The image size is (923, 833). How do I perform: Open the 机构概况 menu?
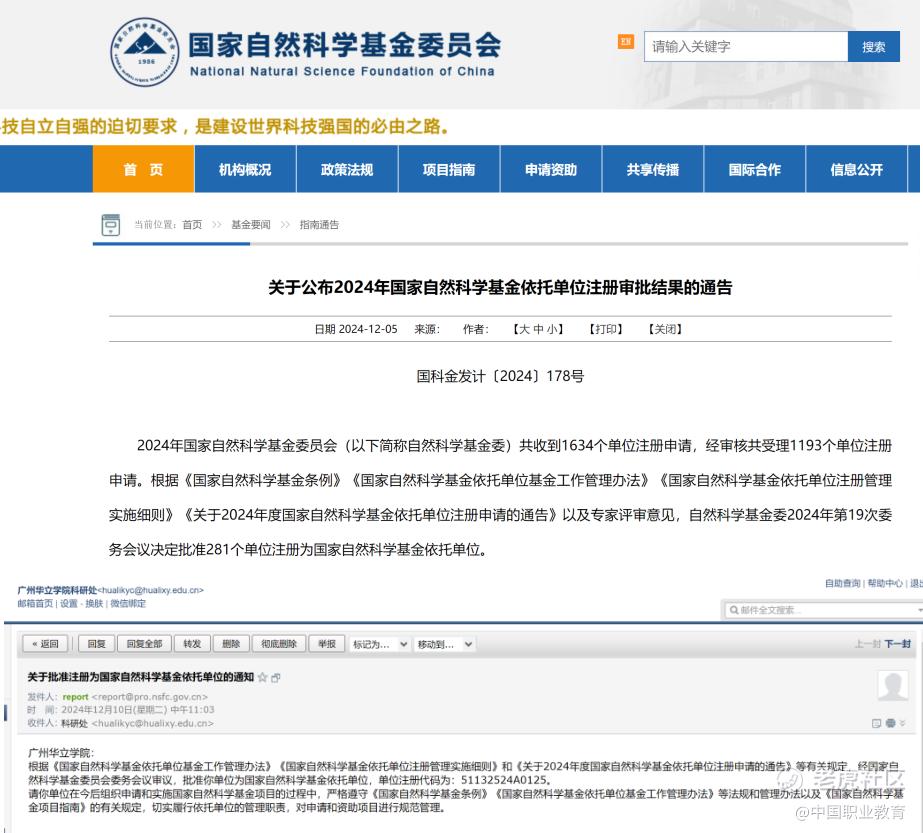point(245,170)
